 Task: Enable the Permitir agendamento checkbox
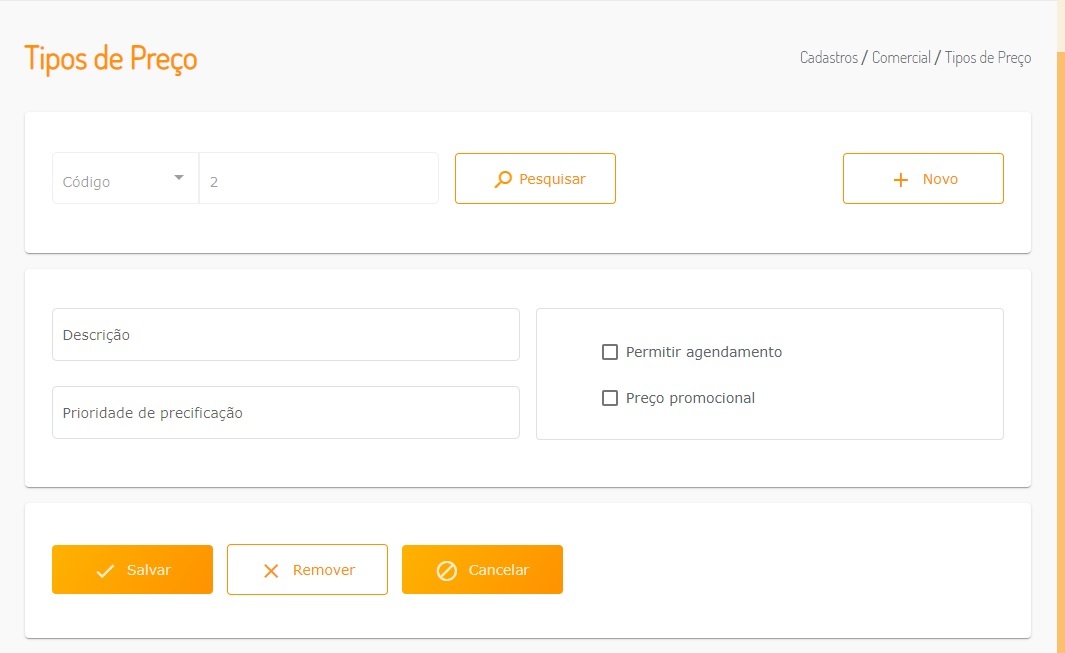click(x=610, y=352)
